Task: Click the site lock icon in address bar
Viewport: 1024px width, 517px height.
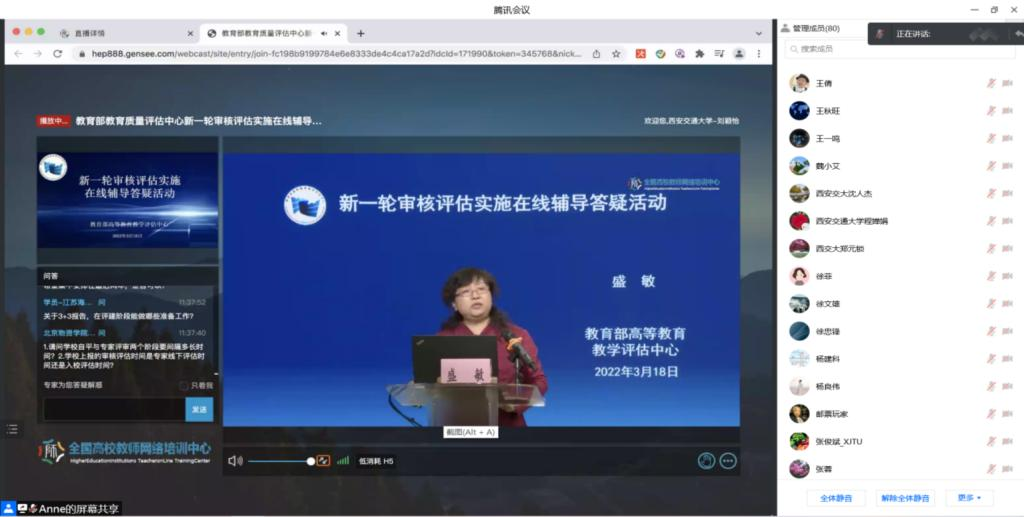Action: pyautogui.click(x=82, y=54)
